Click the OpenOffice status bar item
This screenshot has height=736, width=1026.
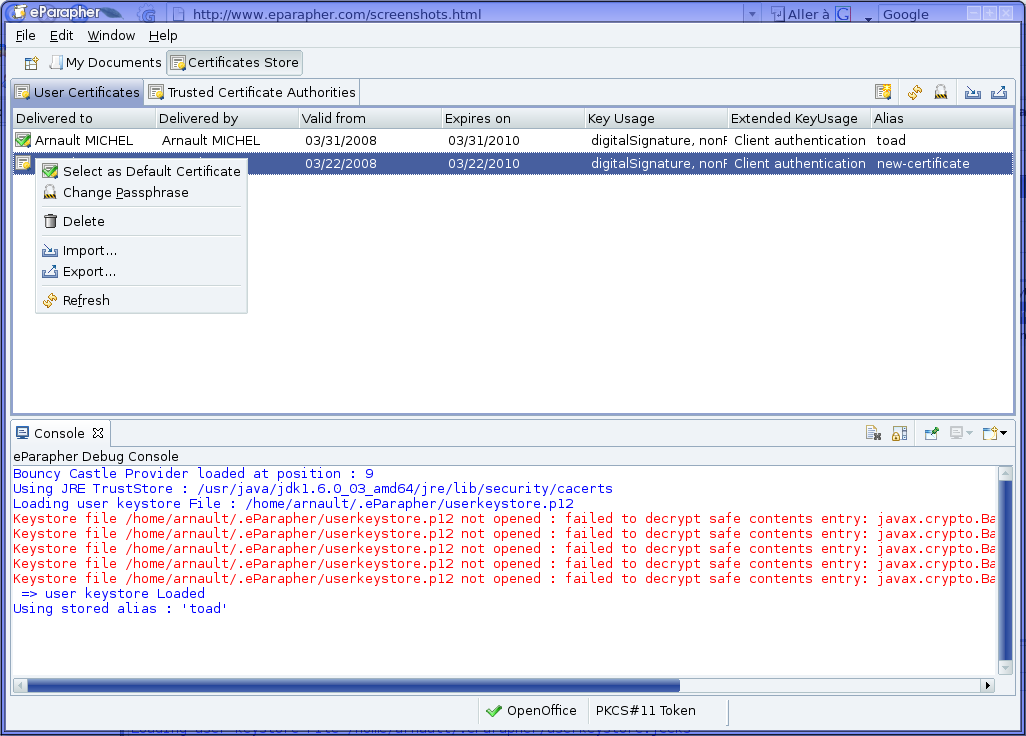[531, 710]
